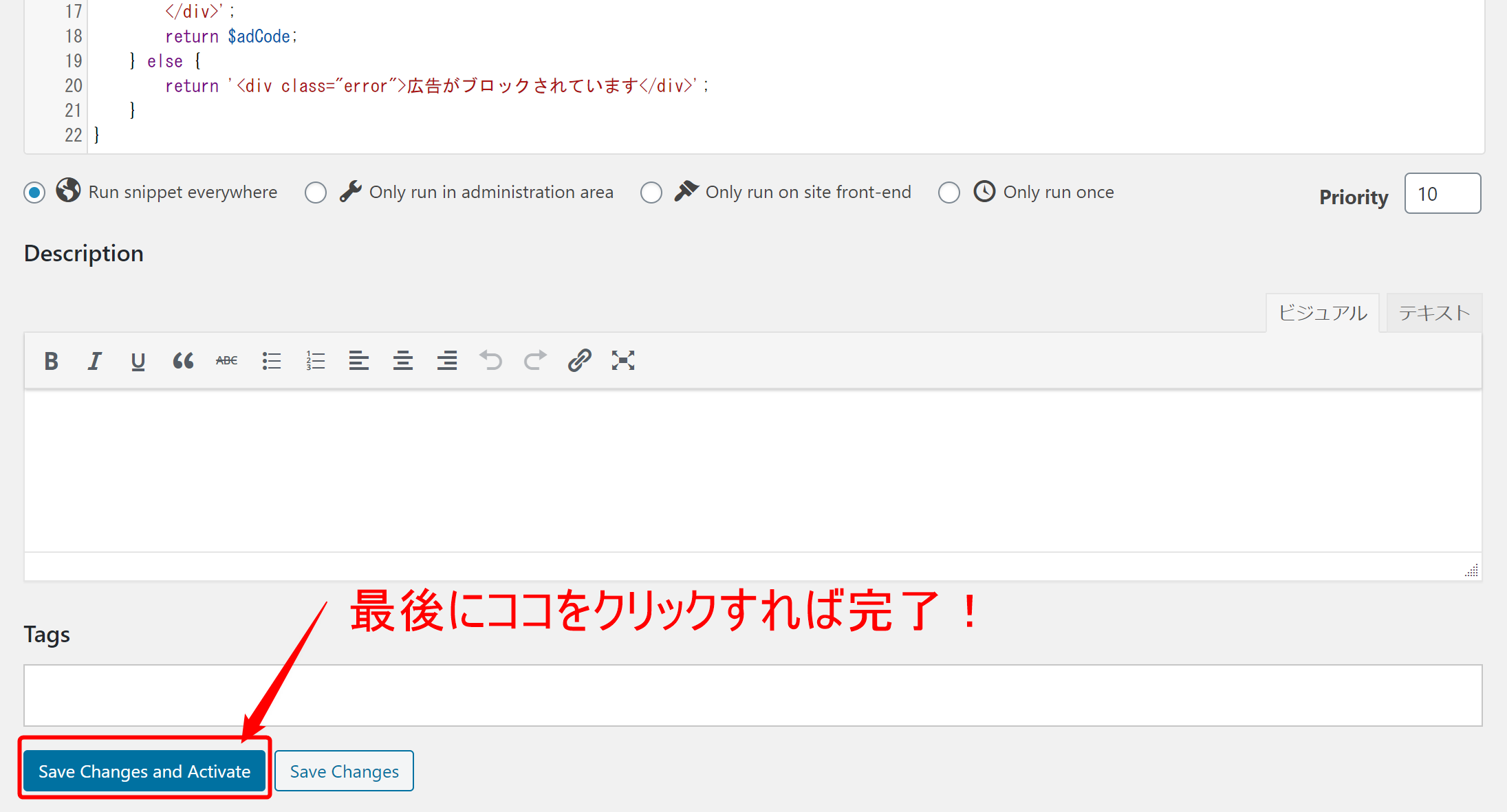Click inside the Description text area
This screenshot has height=812, width=1507.
tap(753, 471)
